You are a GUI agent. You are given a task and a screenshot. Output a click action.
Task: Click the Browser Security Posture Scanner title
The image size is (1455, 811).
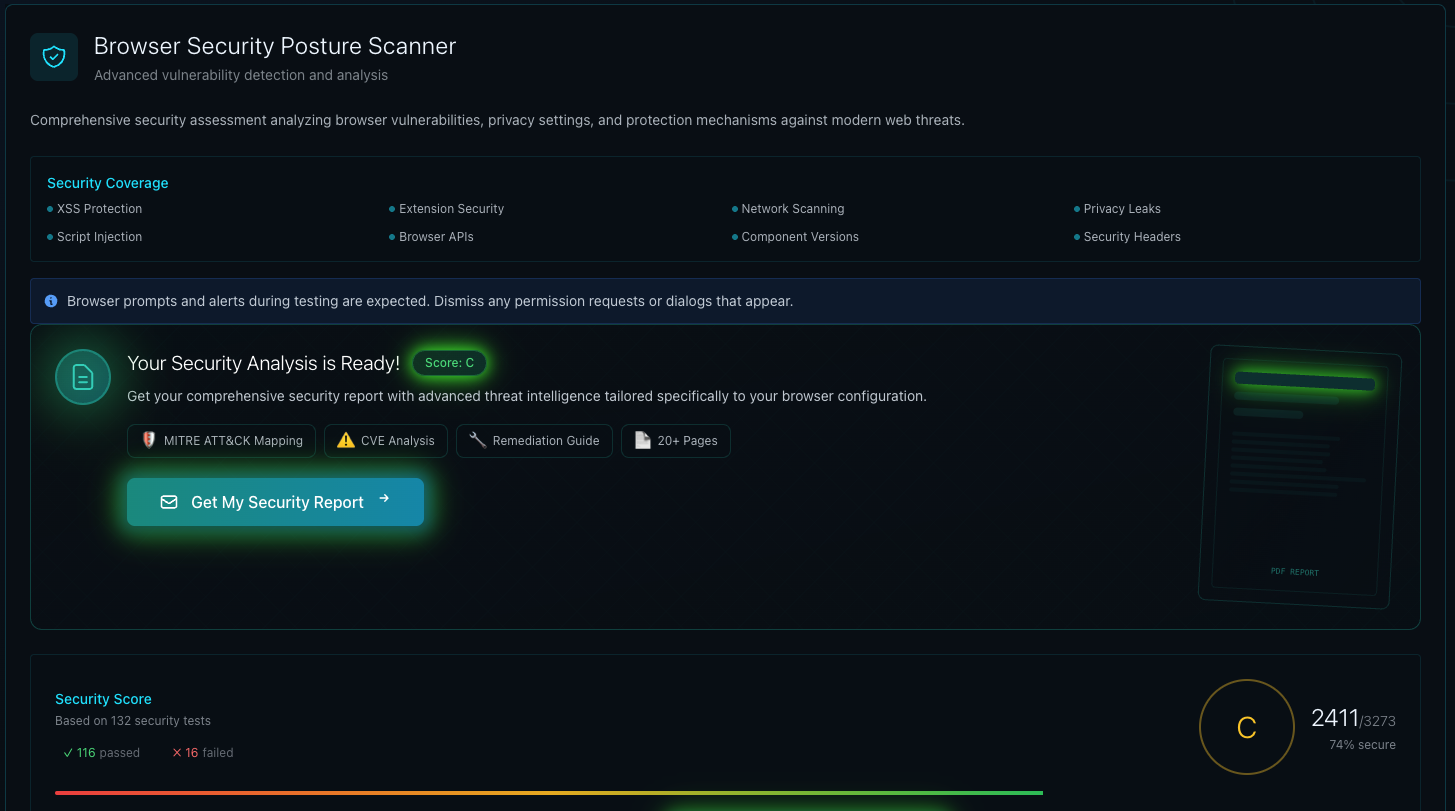[275, 46]
